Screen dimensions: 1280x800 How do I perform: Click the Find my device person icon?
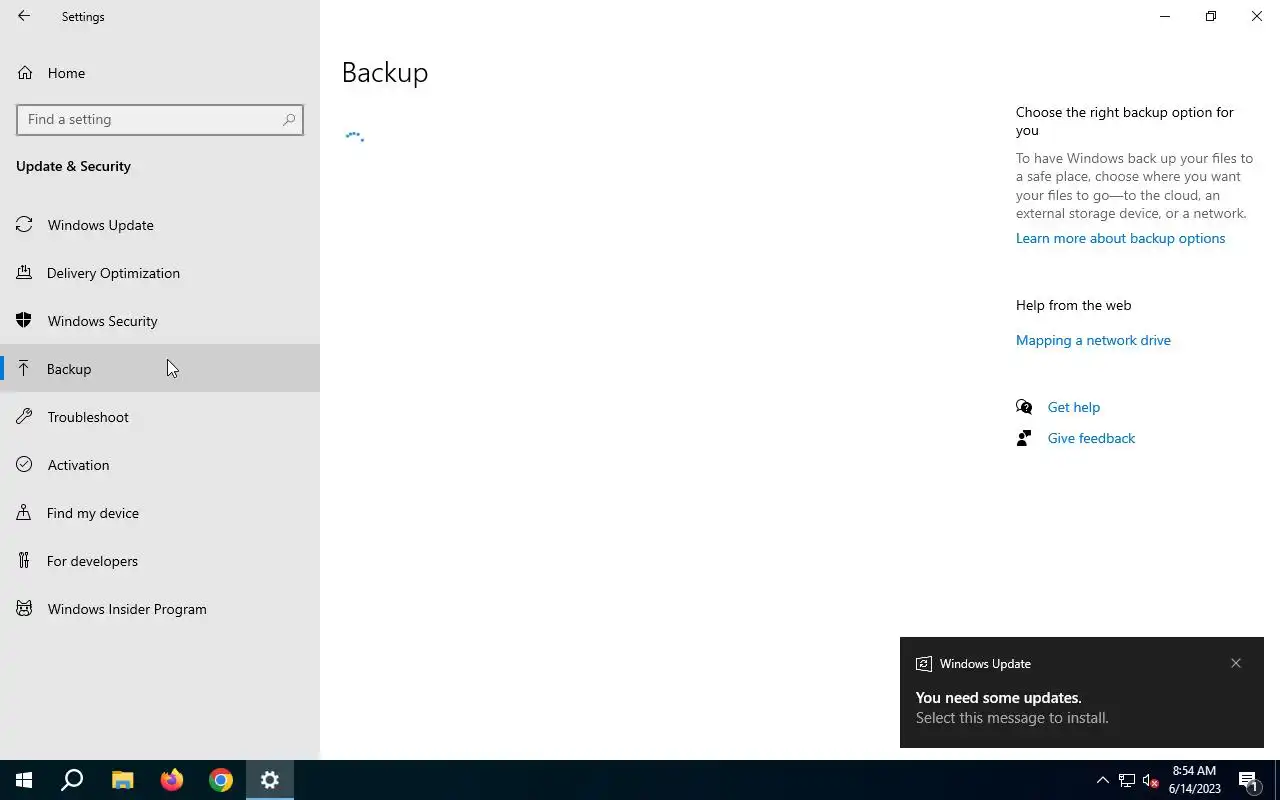24,513
